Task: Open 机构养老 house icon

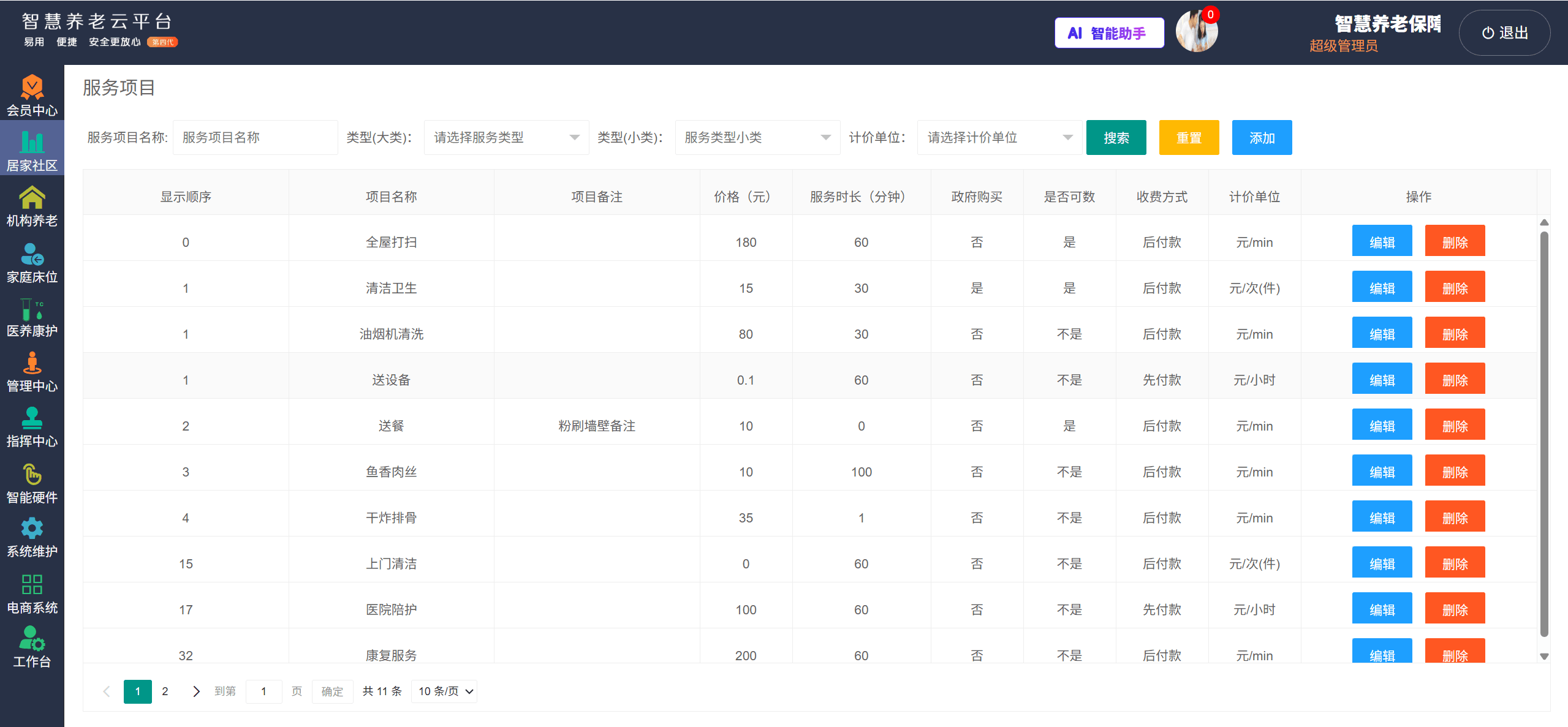Action: point(32,198)
